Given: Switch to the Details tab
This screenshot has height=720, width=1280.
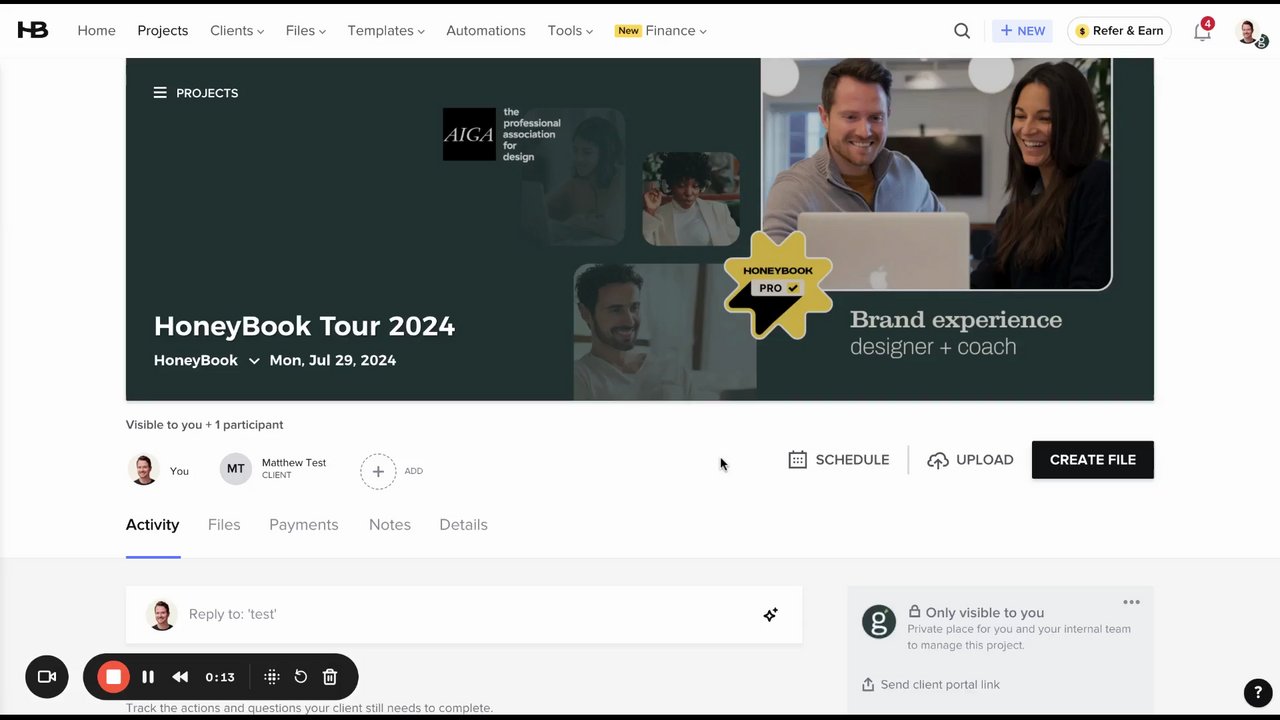Looking at the screenshot, I should (464, 525).
